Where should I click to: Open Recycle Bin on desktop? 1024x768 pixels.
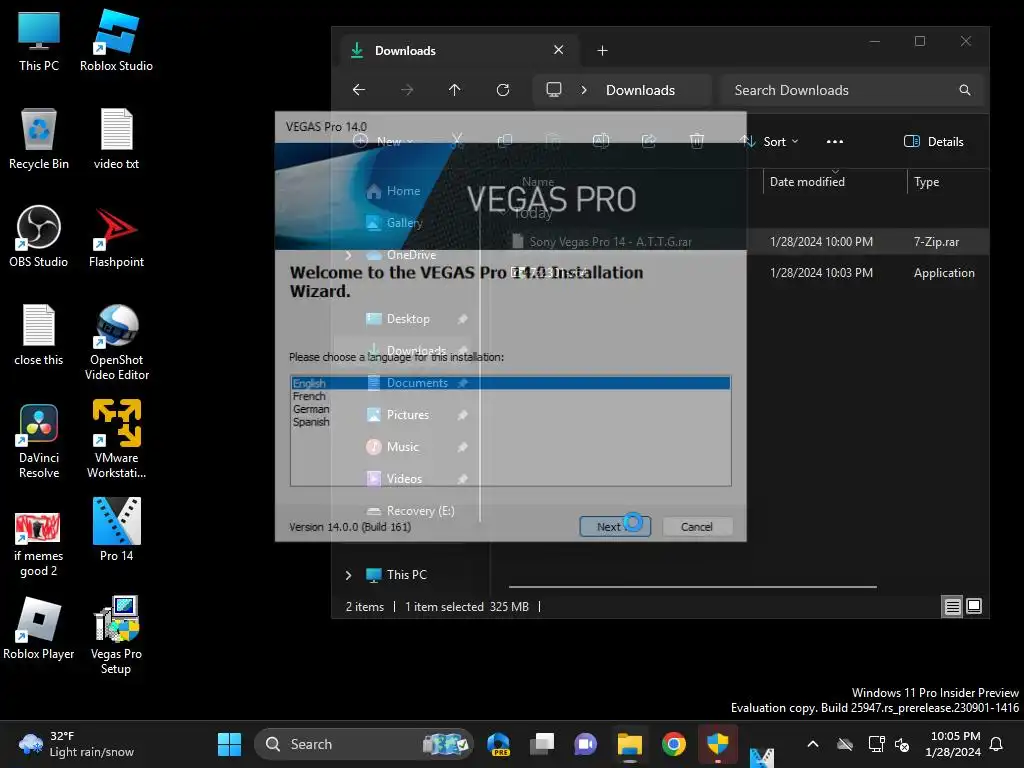coord(39,139)
